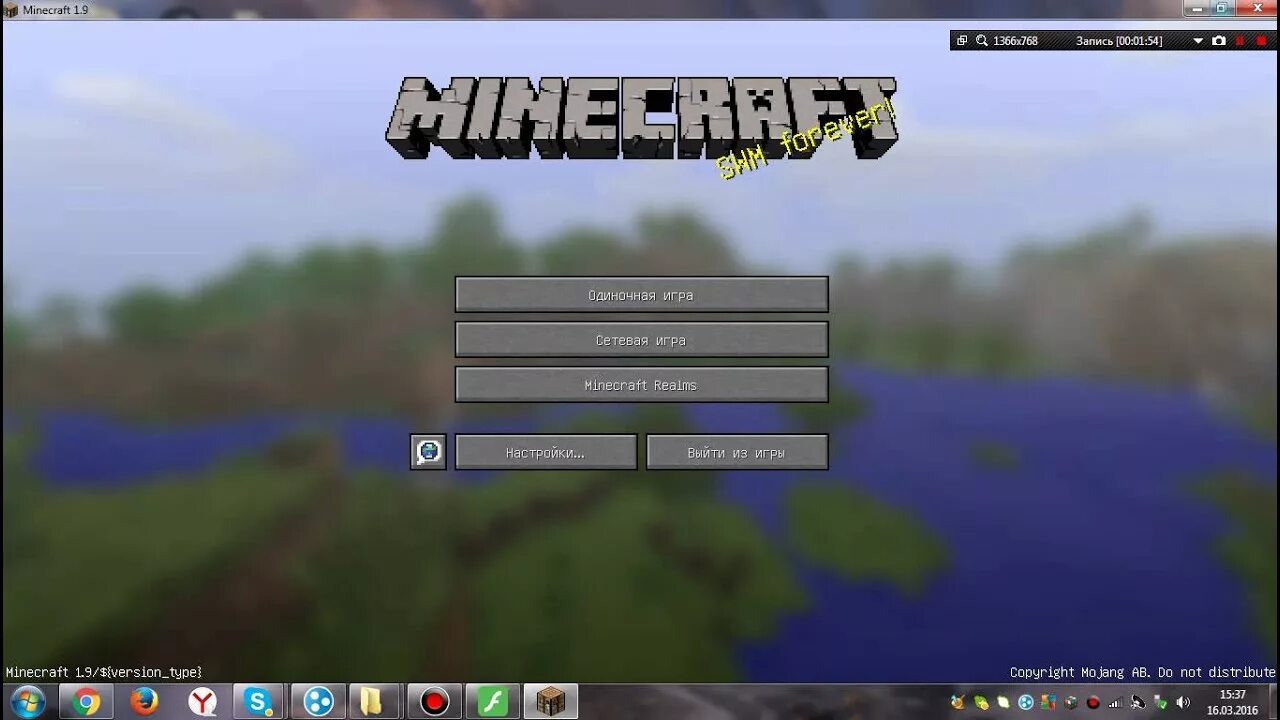Click the pale lemon tray icon
Viewport: 1280px width, 720px height.
pyautogui.click(x=1003, y=702)
